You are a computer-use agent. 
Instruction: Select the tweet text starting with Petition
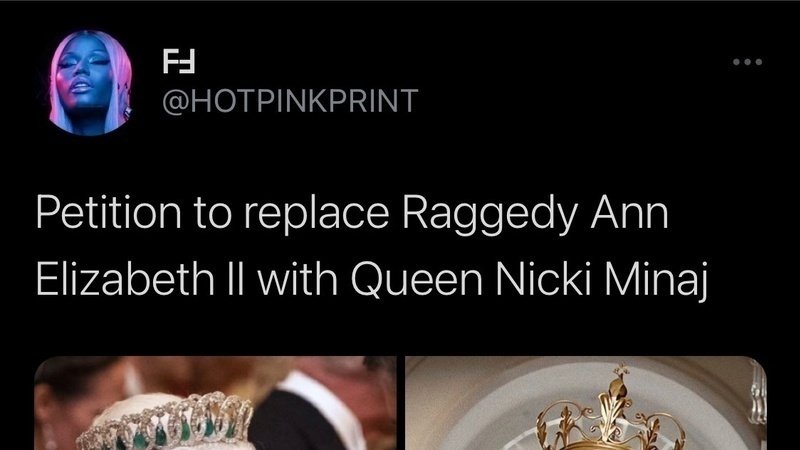[372, 246]
